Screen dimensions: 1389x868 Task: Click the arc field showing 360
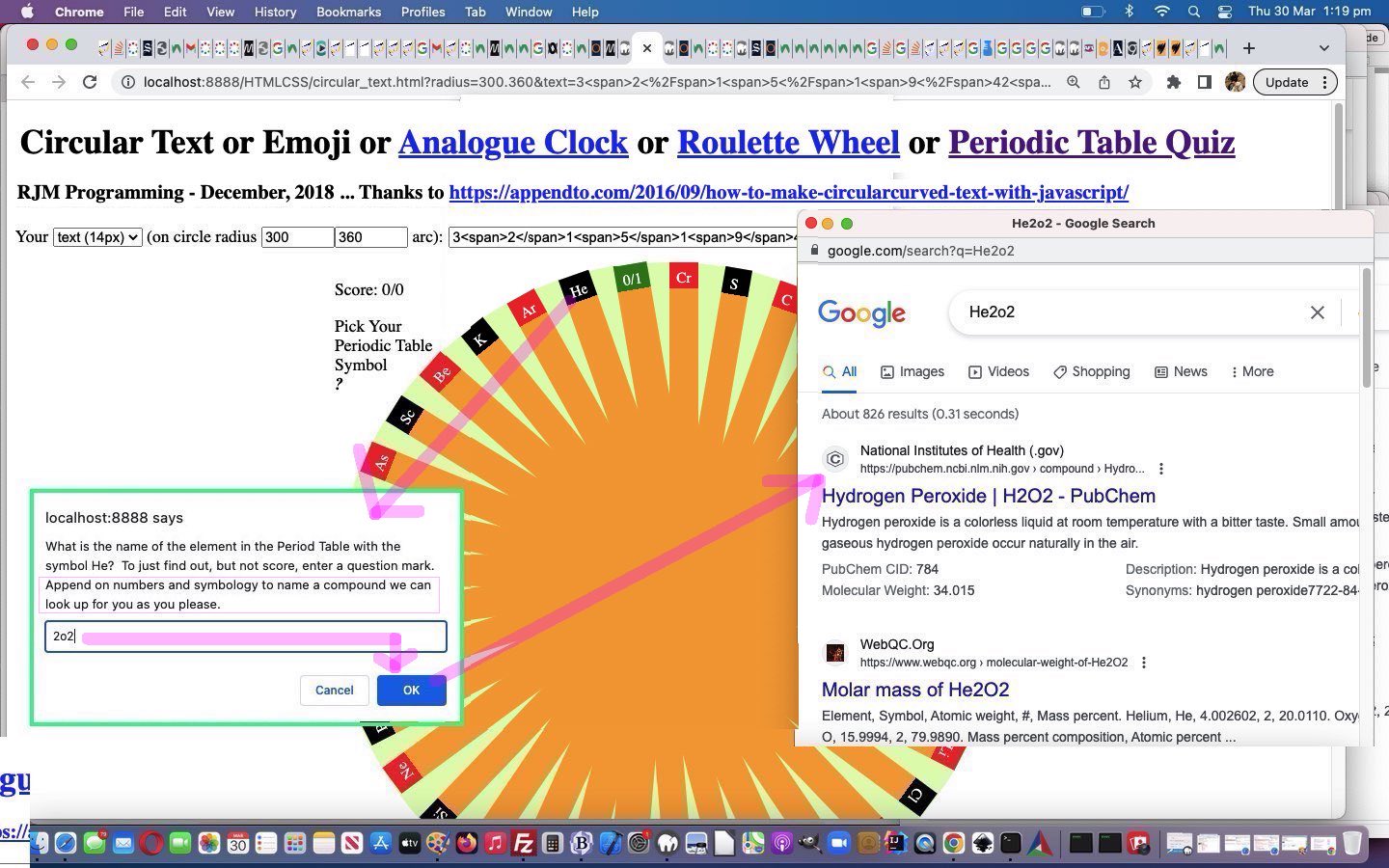pos(370,236)
